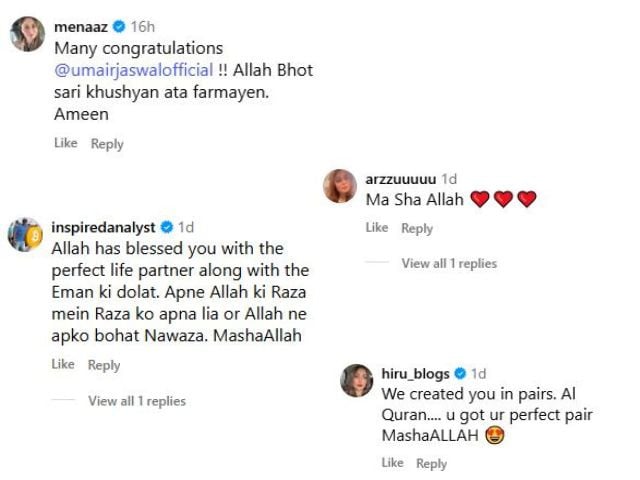Reply to menaaz's comment

point(107,144)
